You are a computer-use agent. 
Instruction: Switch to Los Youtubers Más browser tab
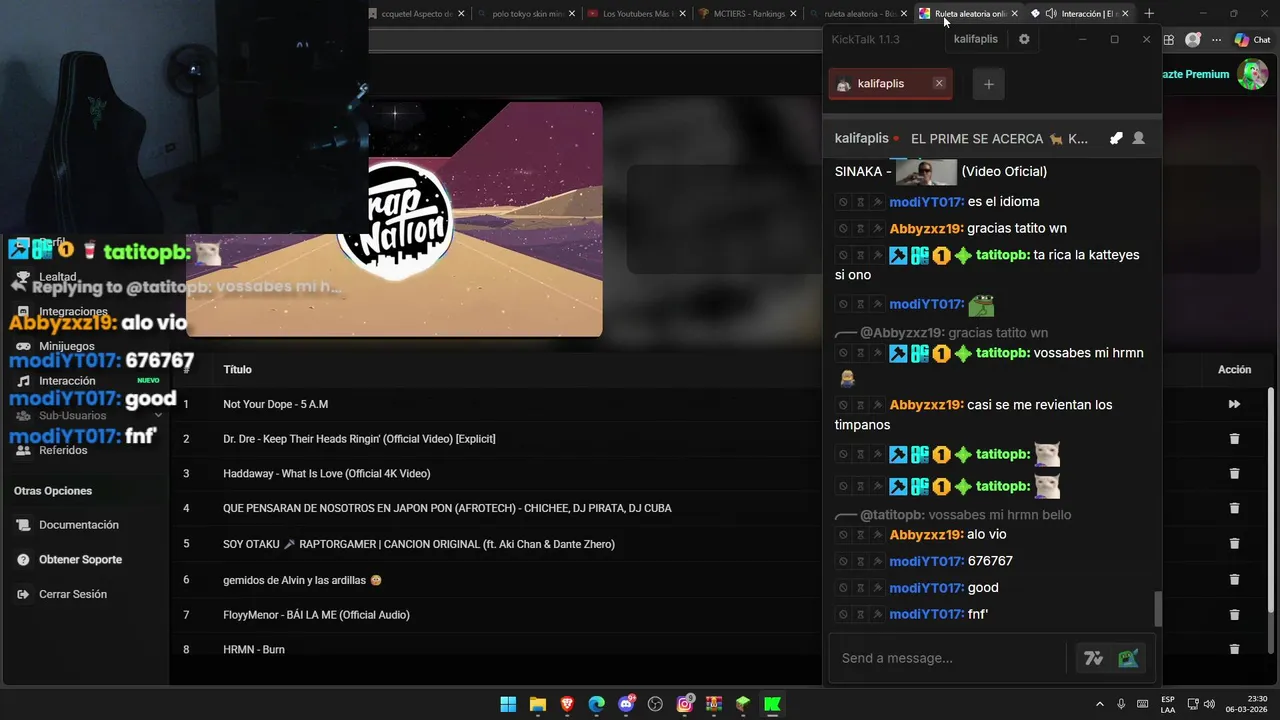point(636,13)
